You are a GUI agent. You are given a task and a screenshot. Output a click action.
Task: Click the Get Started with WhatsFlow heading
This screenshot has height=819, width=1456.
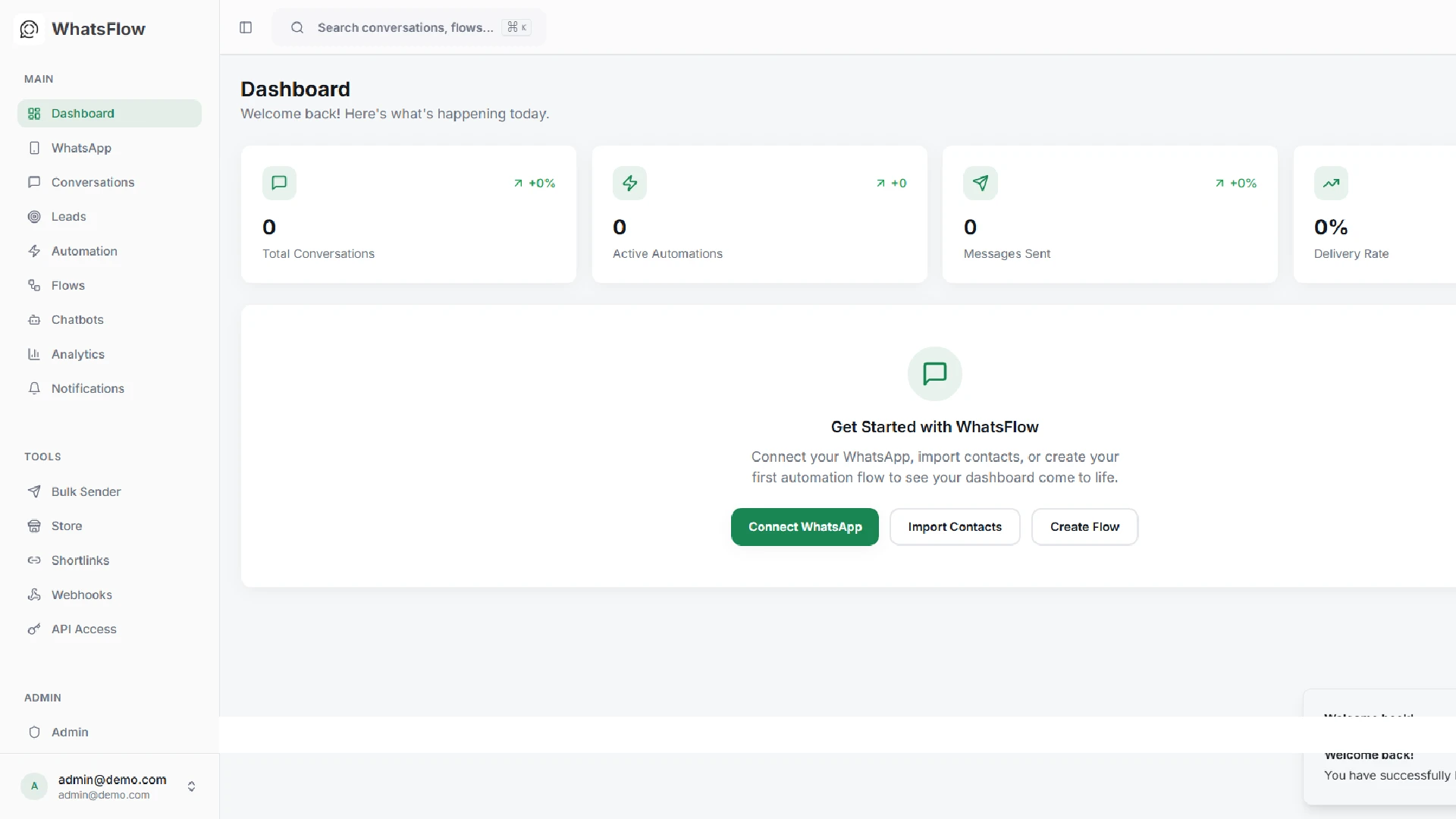pos(935,427)
